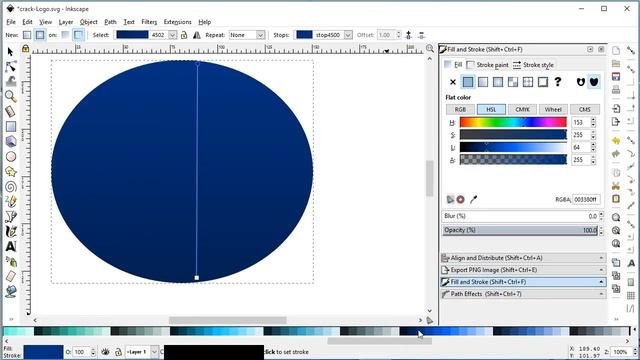Select the 3D Box tool
640x360 pixels.
pos(11,142)
